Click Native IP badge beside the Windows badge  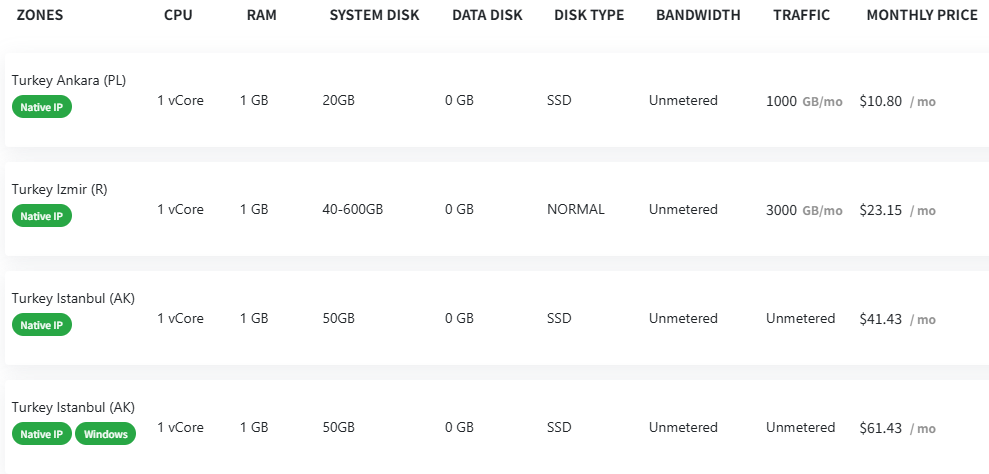[42, 434]
